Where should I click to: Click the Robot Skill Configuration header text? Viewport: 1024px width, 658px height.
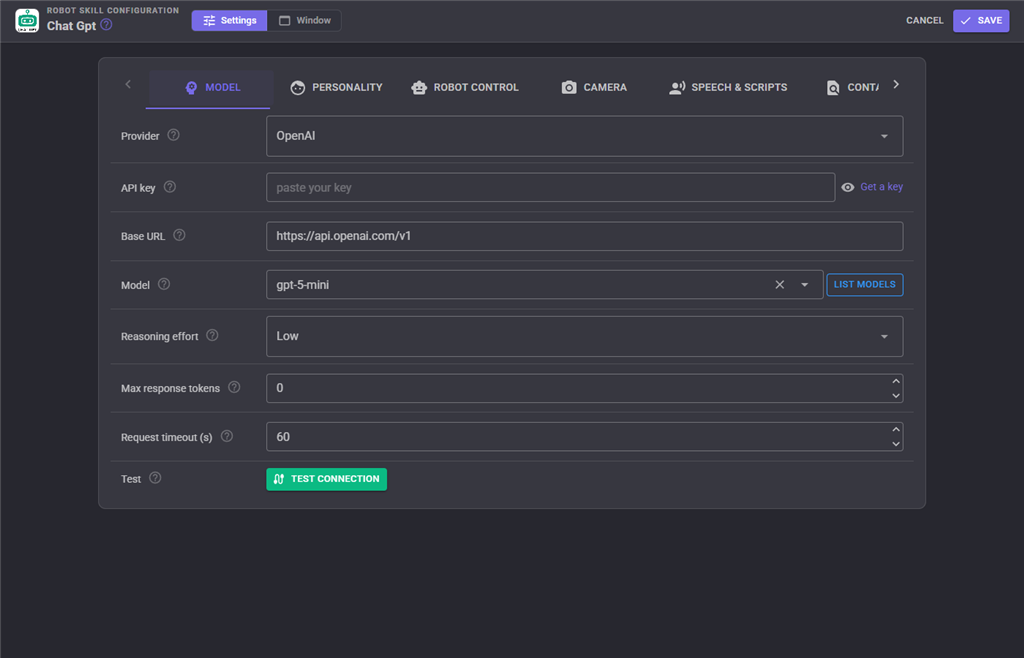[113, 10]
